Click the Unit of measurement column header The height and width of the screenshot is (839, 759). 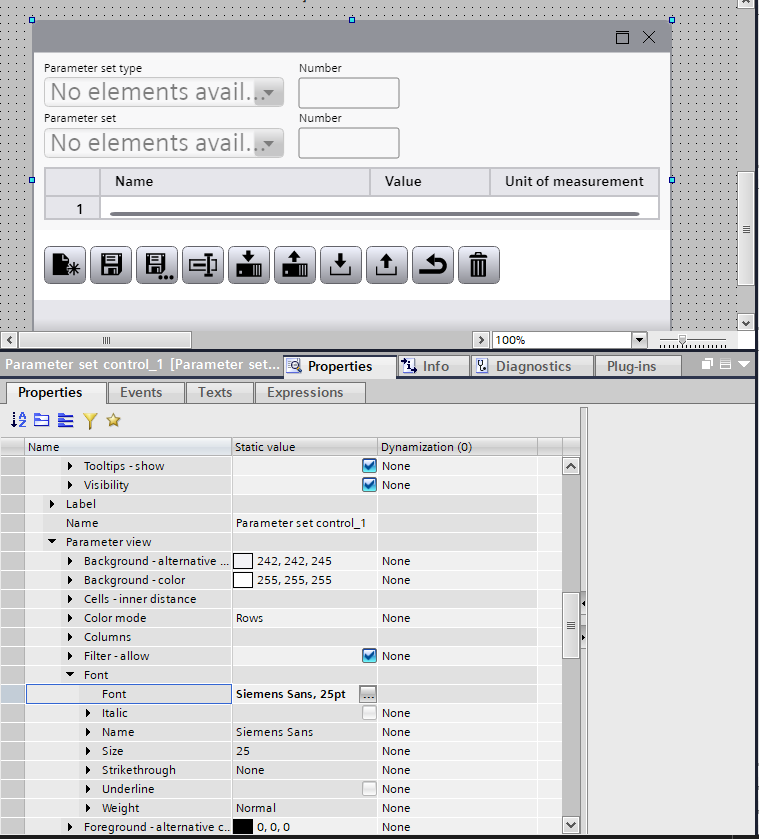point(574,182)
